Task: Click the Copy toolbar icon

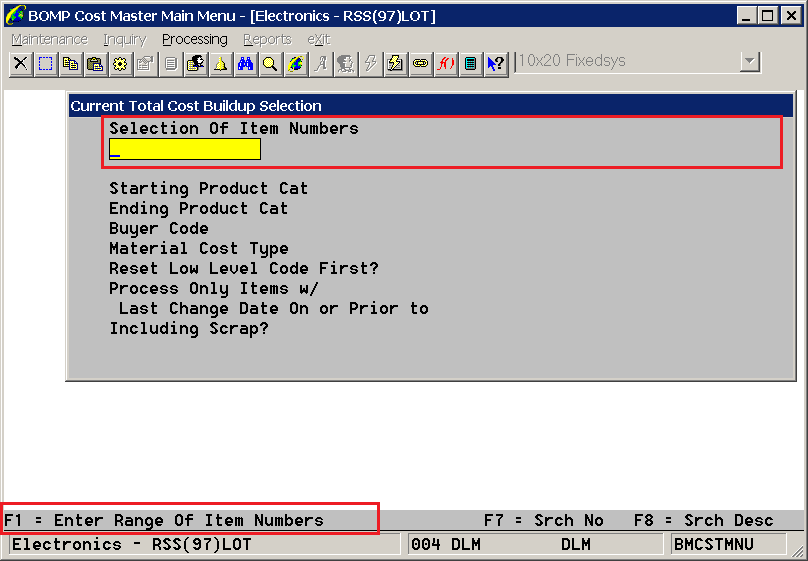Action: (x=70, y=64)
